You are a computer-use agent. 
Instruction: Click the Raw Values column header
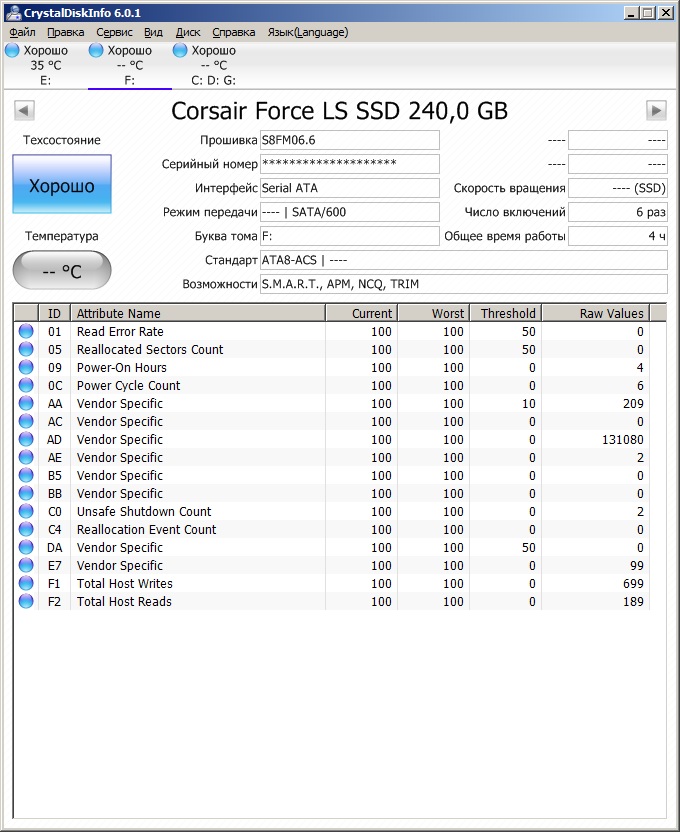click(596, 313)
